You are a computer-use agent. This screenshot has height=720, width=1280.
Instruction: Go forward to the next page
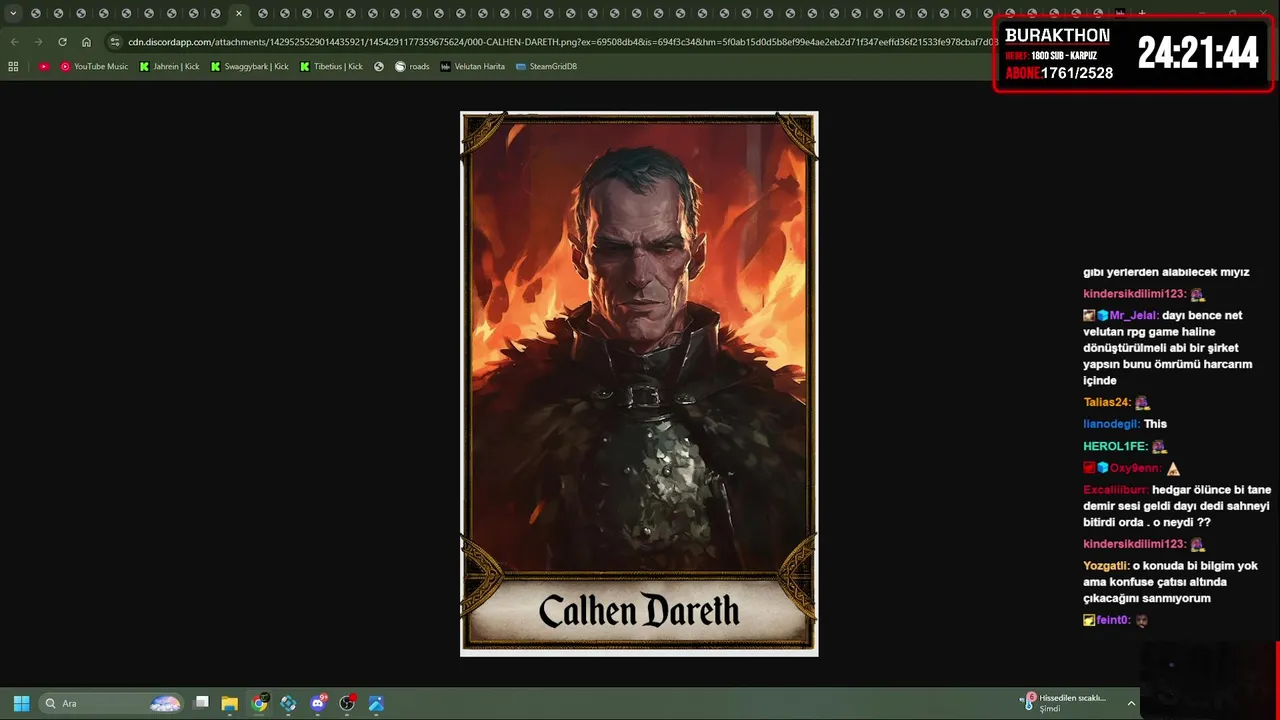click(38, 42)
